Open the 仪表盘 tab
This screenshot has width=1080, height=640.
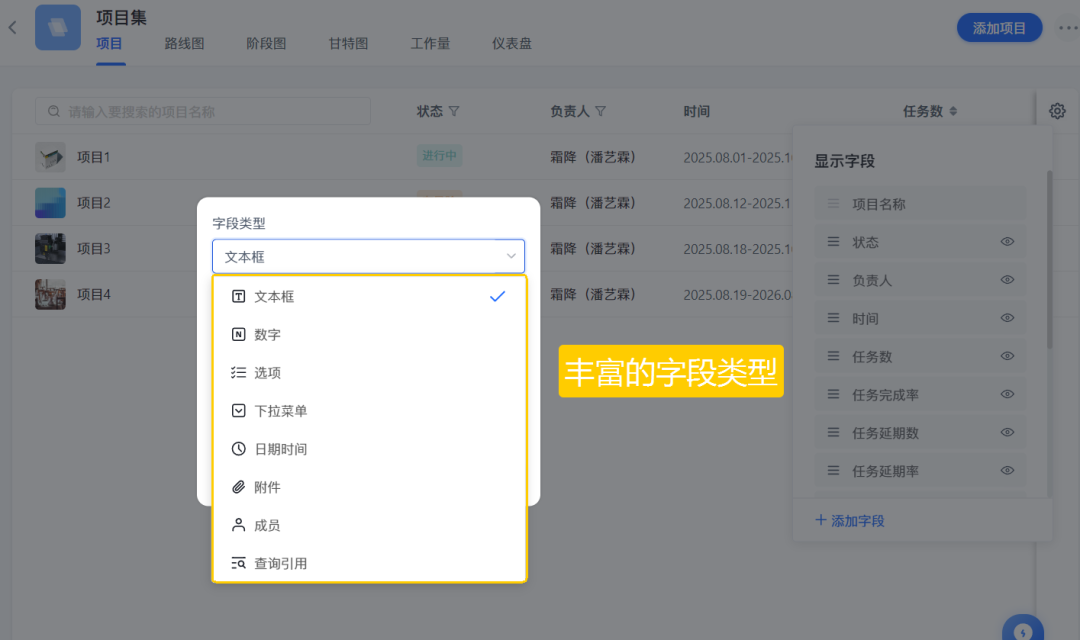[511, 44]
